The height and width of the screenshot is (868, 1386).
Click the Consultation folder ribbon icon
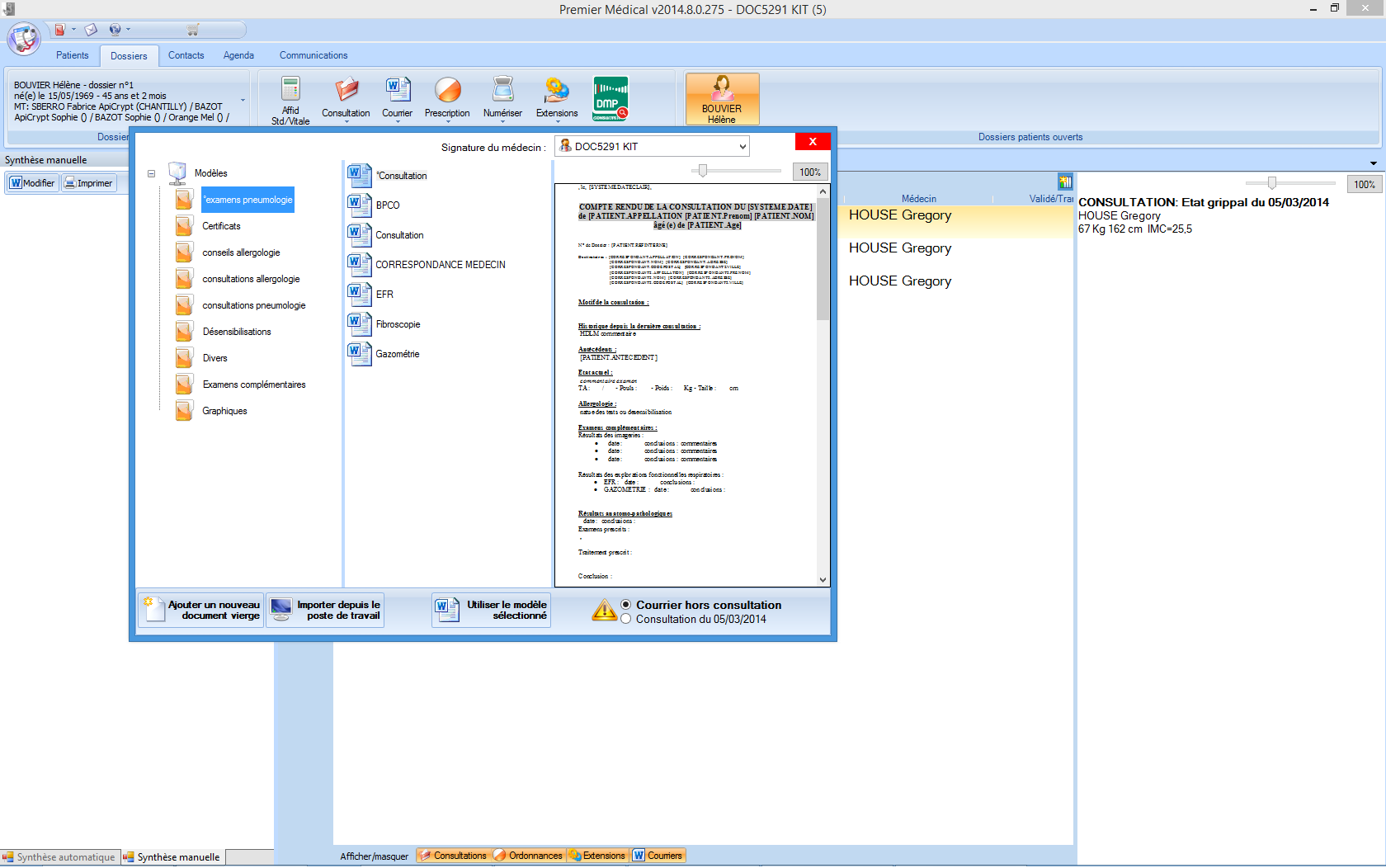click(346, 89)
